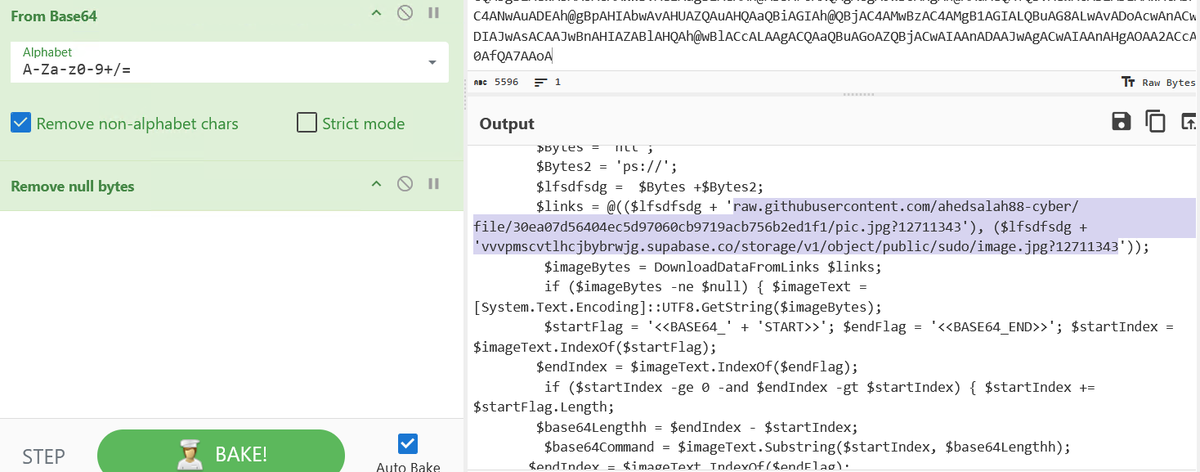This screenshot has height=472, width=1200.
Task: Click the $imageBytes = DownloadDataFromLinks line
Action: pos(713,268)
